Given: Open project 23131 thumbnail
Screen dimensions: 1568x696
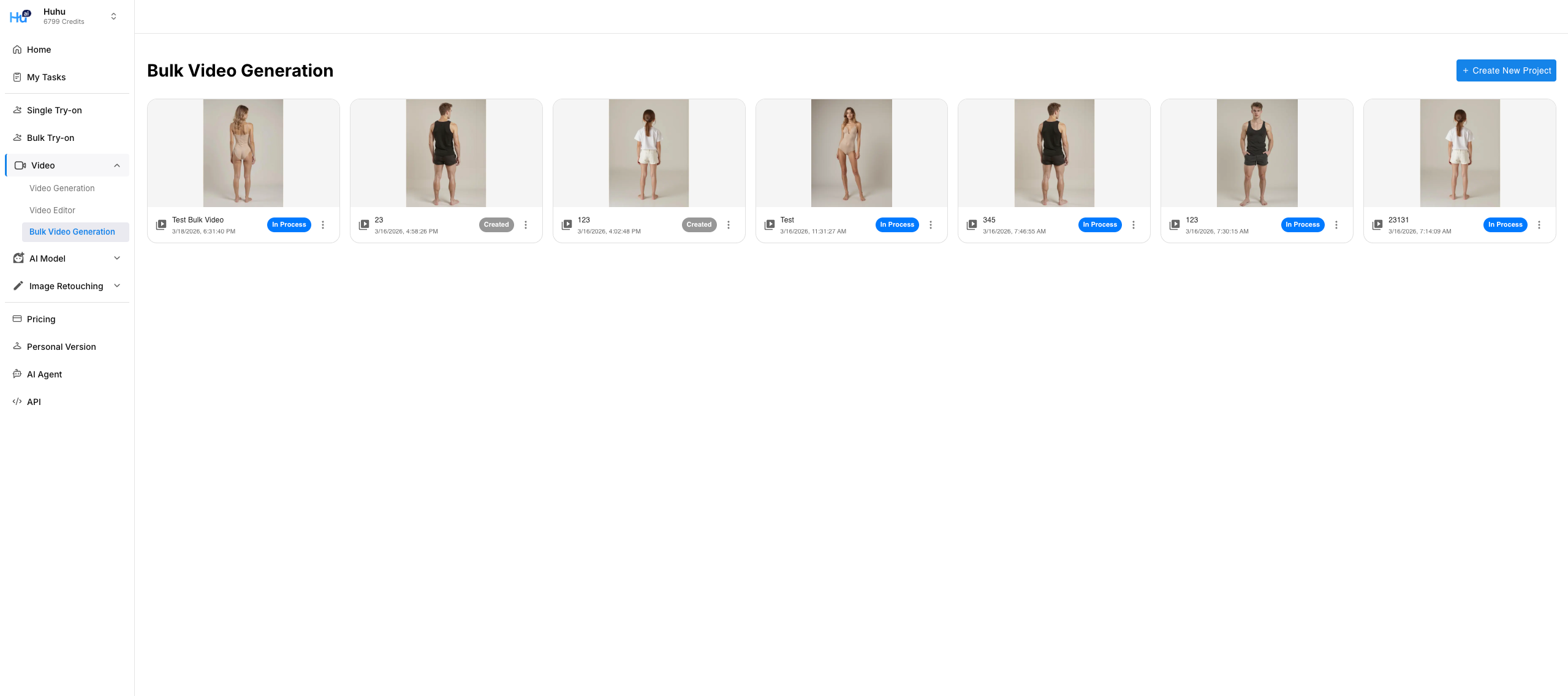Looking at the screenshot, I should (x=1460, y=153).
